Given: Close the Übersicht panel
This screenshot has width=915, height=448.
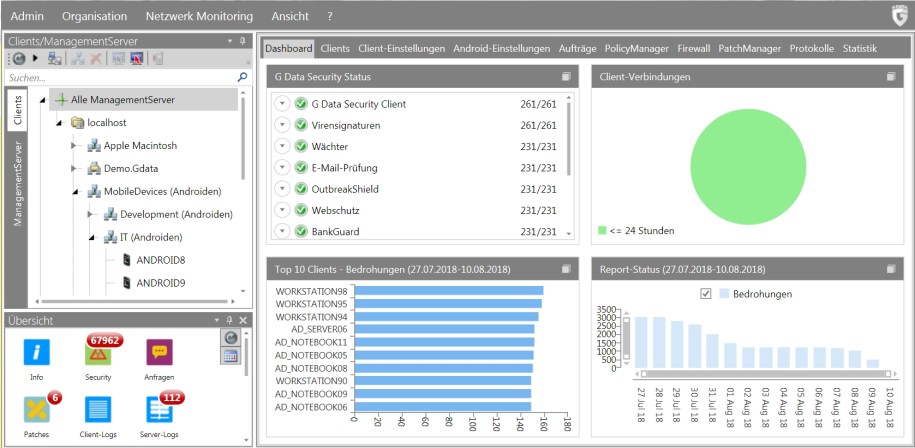Looking at the screenshot, I should click(243, 320).
